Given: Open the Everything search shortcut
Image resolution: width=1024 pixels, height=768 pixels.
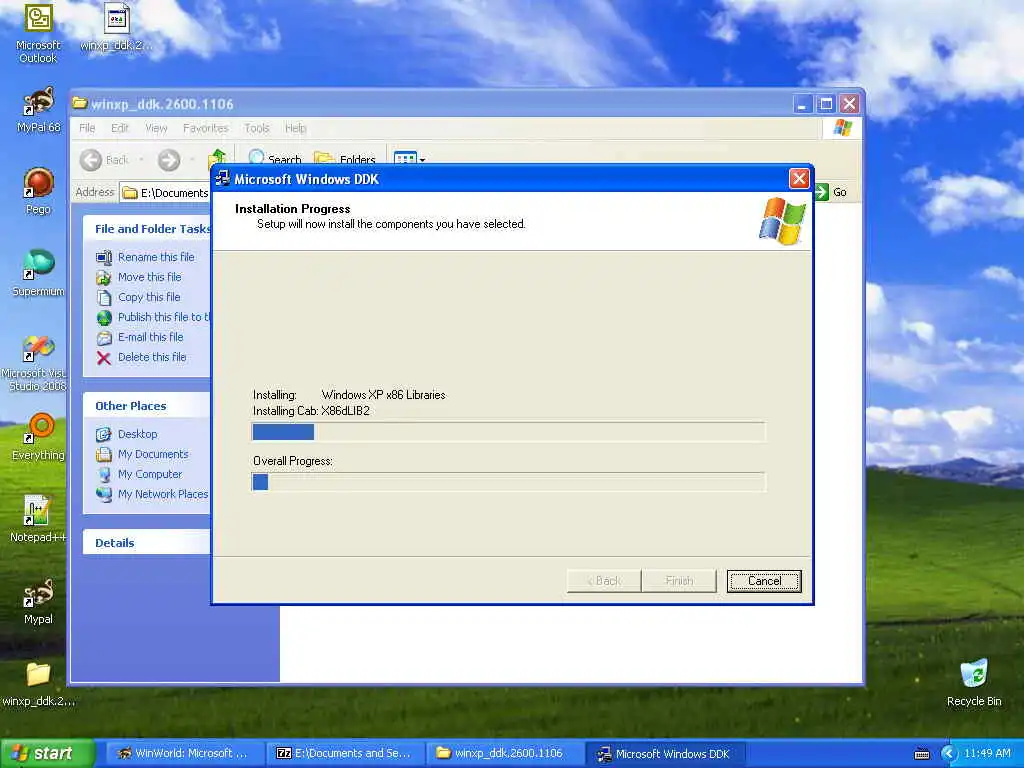Looking at the screenshot, I should click(x=38, y=436).
